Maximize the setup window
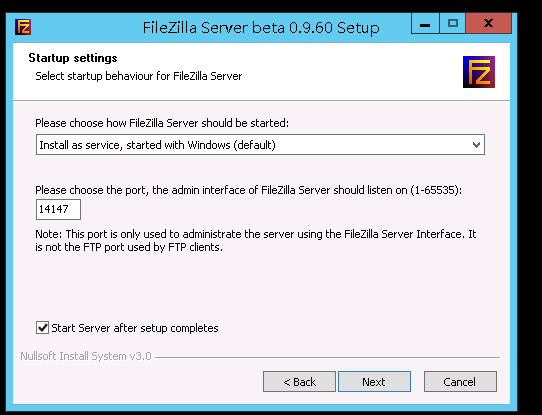The height and width of the screenshot is (415, 542). pyautogui.click(x=452, y=23)
